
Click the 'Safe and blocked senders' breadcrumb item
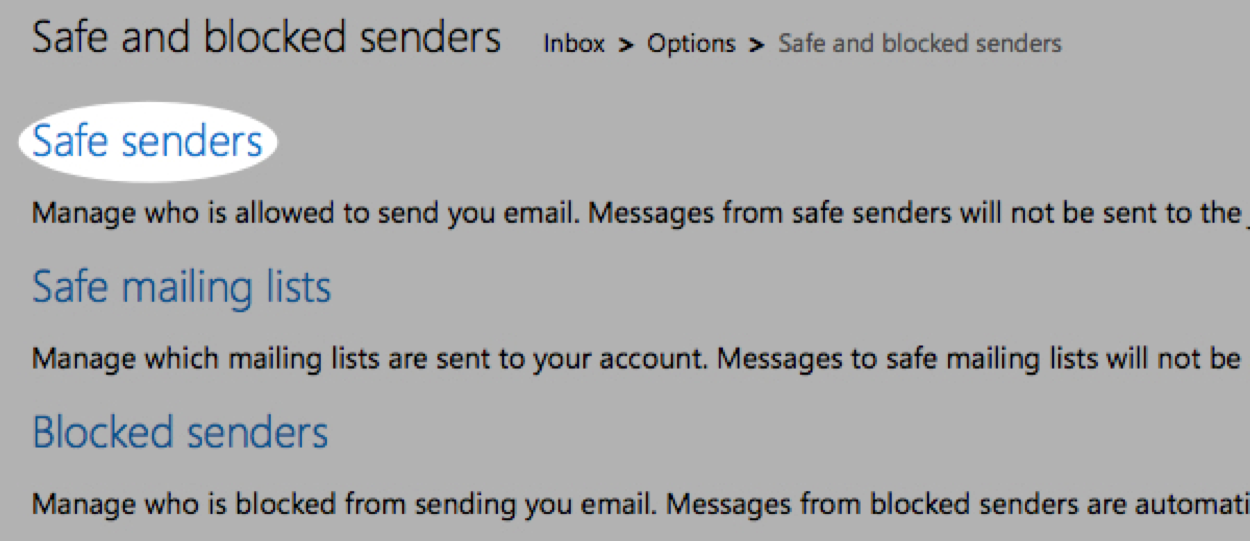(x=920, y=44)
